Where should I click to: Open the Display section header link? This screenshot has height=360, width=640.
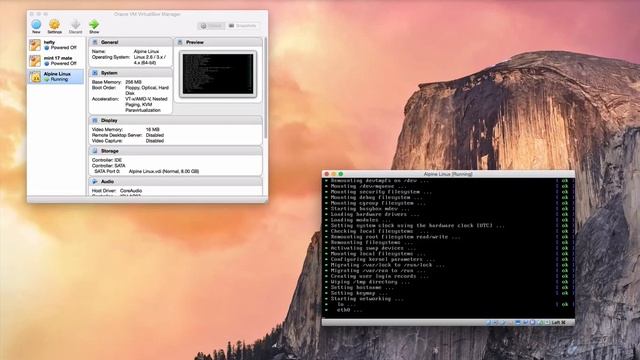pos(109,120)
